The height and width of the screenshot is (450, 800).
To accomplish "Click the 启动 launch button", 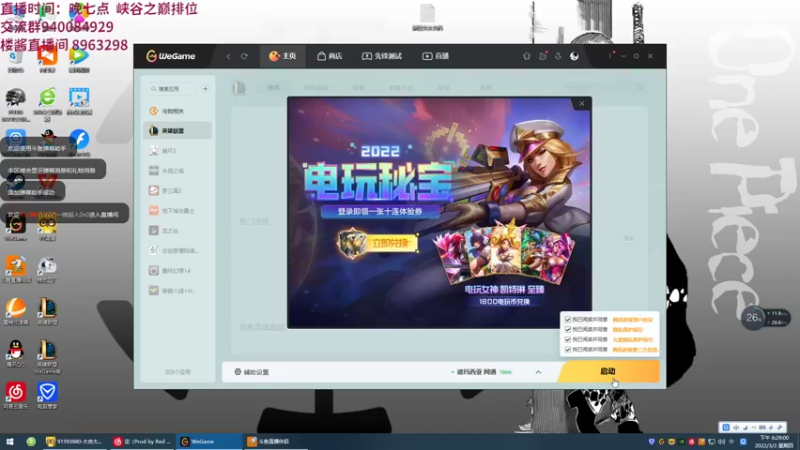I will (608, 371).
